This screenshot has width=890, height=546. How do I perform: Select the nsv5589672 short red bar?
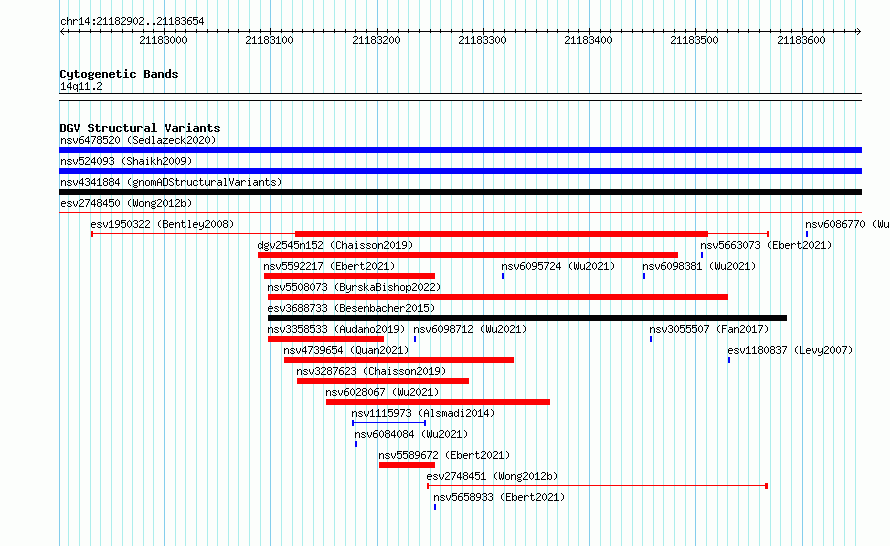point(407,465)
